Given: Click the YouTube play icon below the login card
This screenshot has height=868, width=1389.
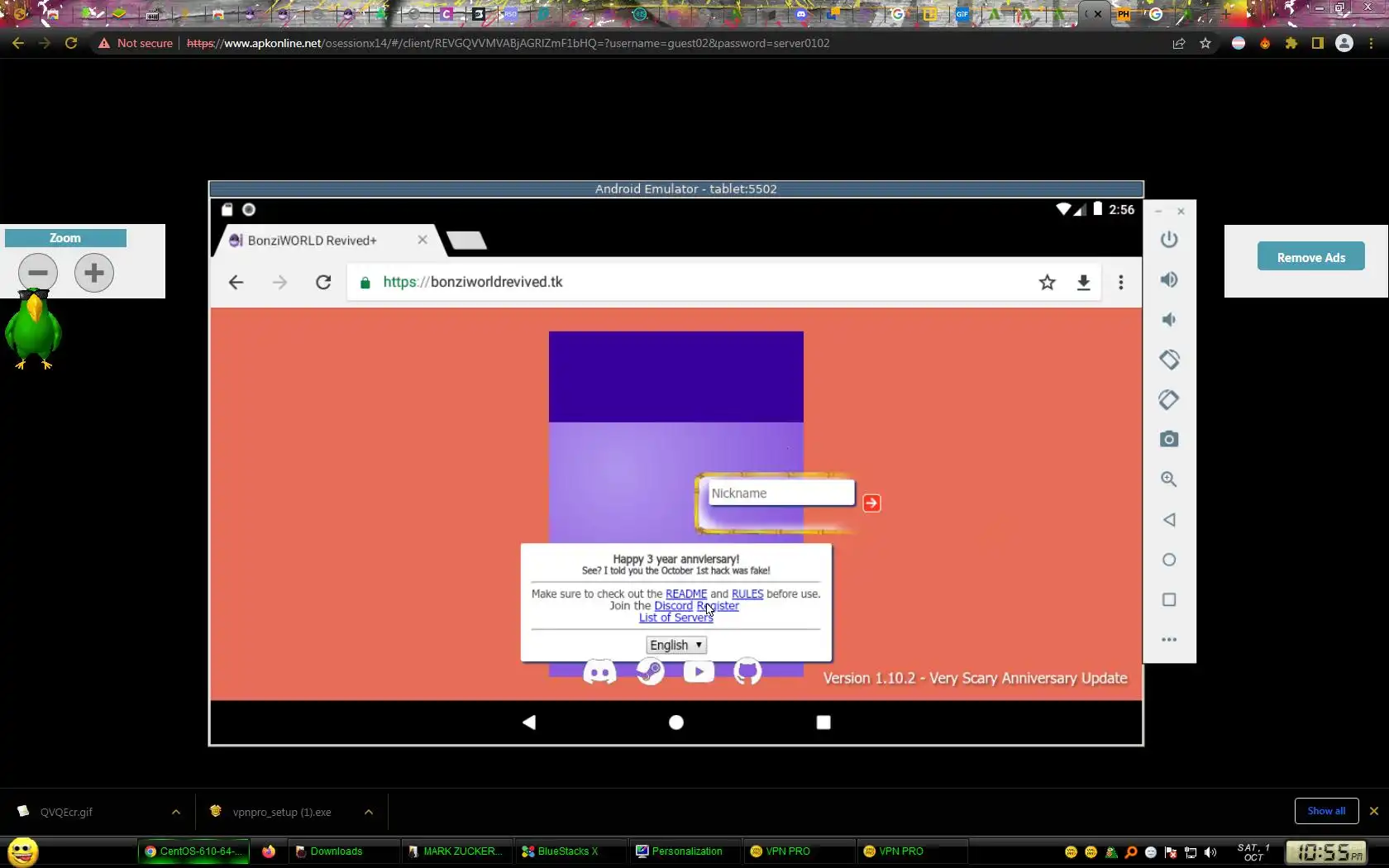Looking at the screenshot, I should (699, 671).
